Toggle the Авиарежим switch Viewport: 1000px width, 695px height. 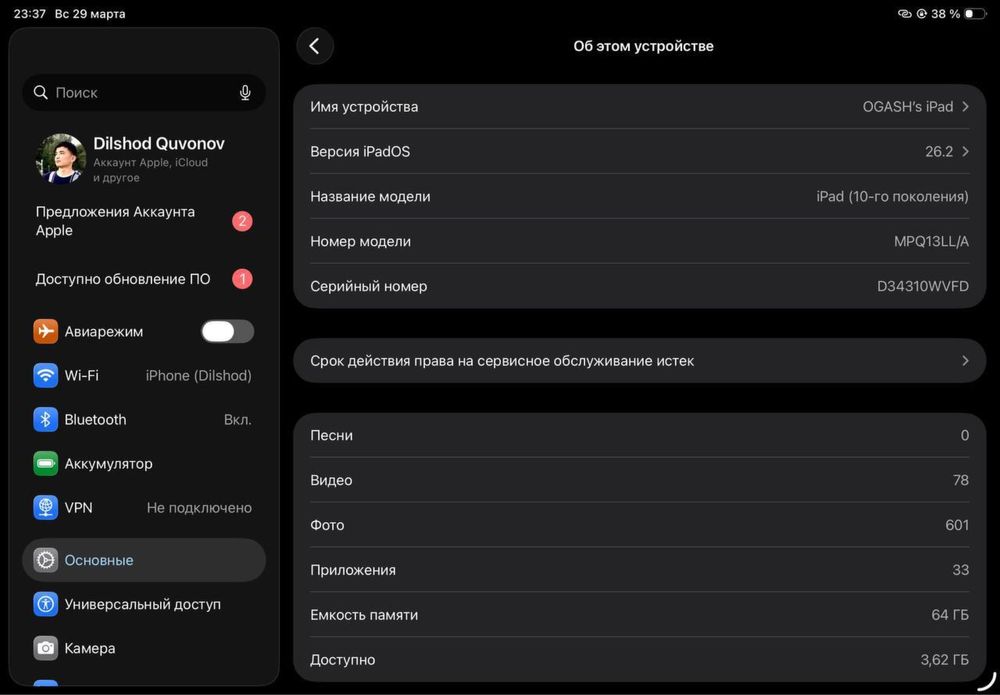pos(228,332)
